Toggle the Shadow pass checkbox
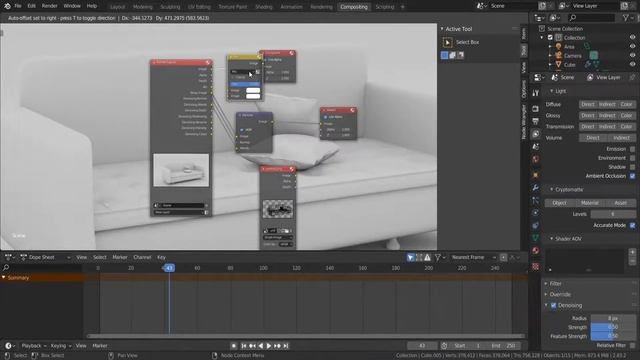 pyautogui.click(x=632, y=167)
